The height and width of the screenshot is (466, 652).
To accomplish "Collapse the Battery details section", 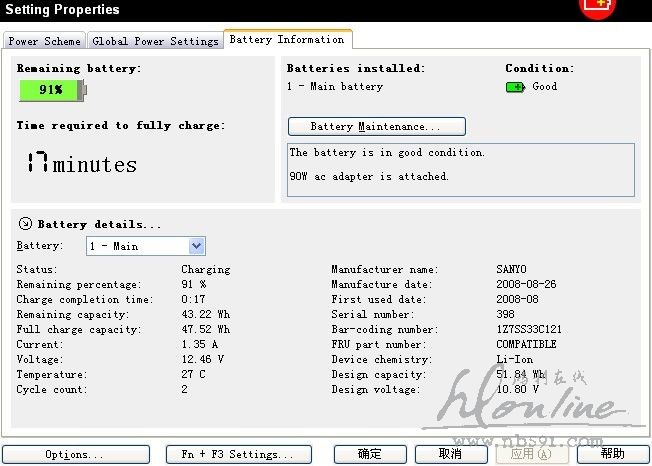I will point(25,225).
